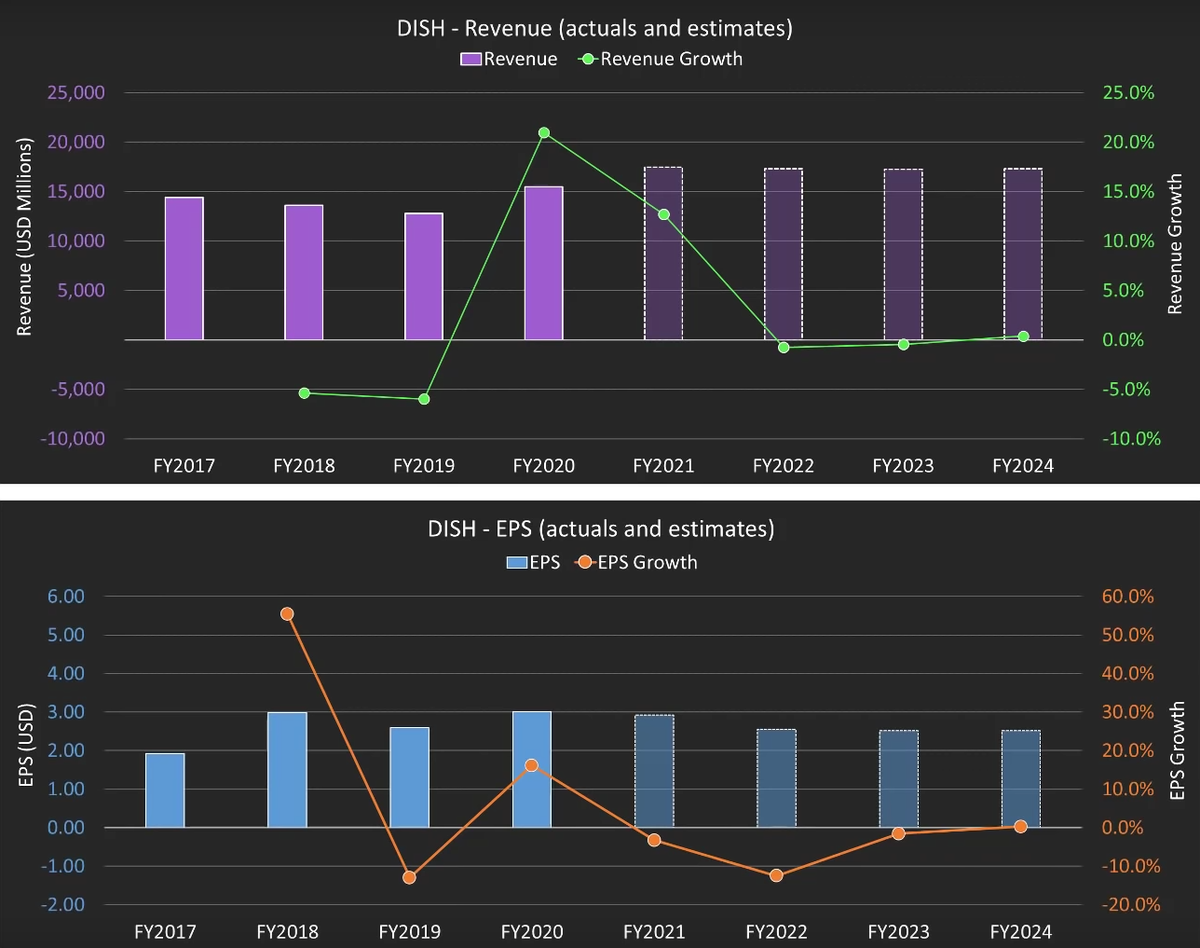1200x948 pixels.
Task: Click the dashed FY2024 revenue estimate bar
Action: click(1023, 254)
